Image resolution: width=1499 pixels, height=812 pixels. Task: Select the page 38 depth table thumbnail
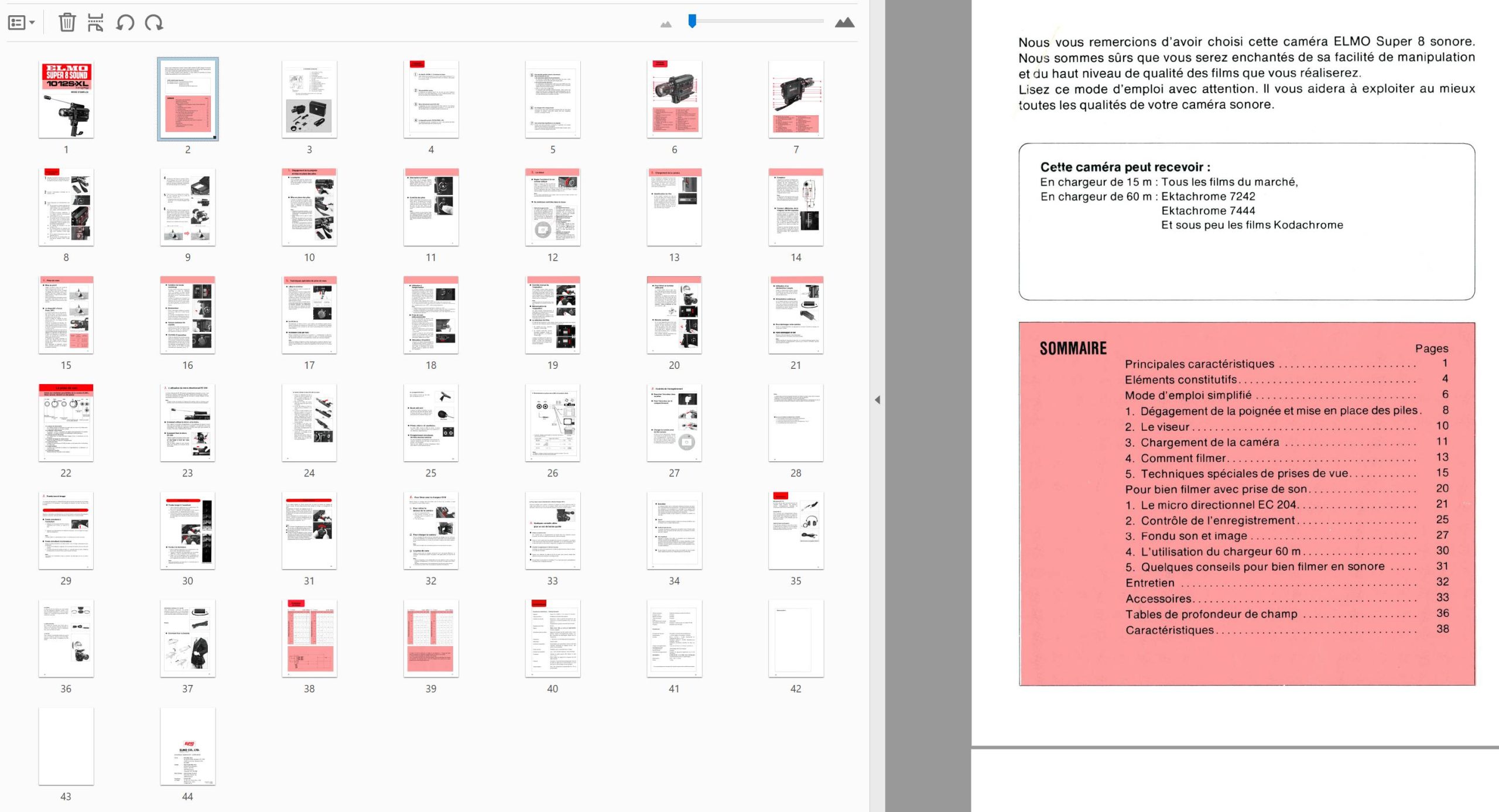tap(309, 639)
